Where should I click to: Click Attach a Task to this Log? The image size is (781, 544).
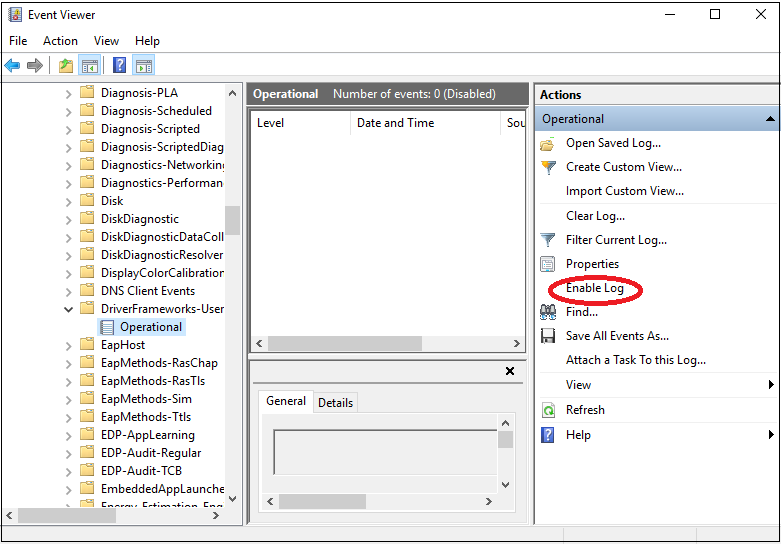[x=635, y=360]
